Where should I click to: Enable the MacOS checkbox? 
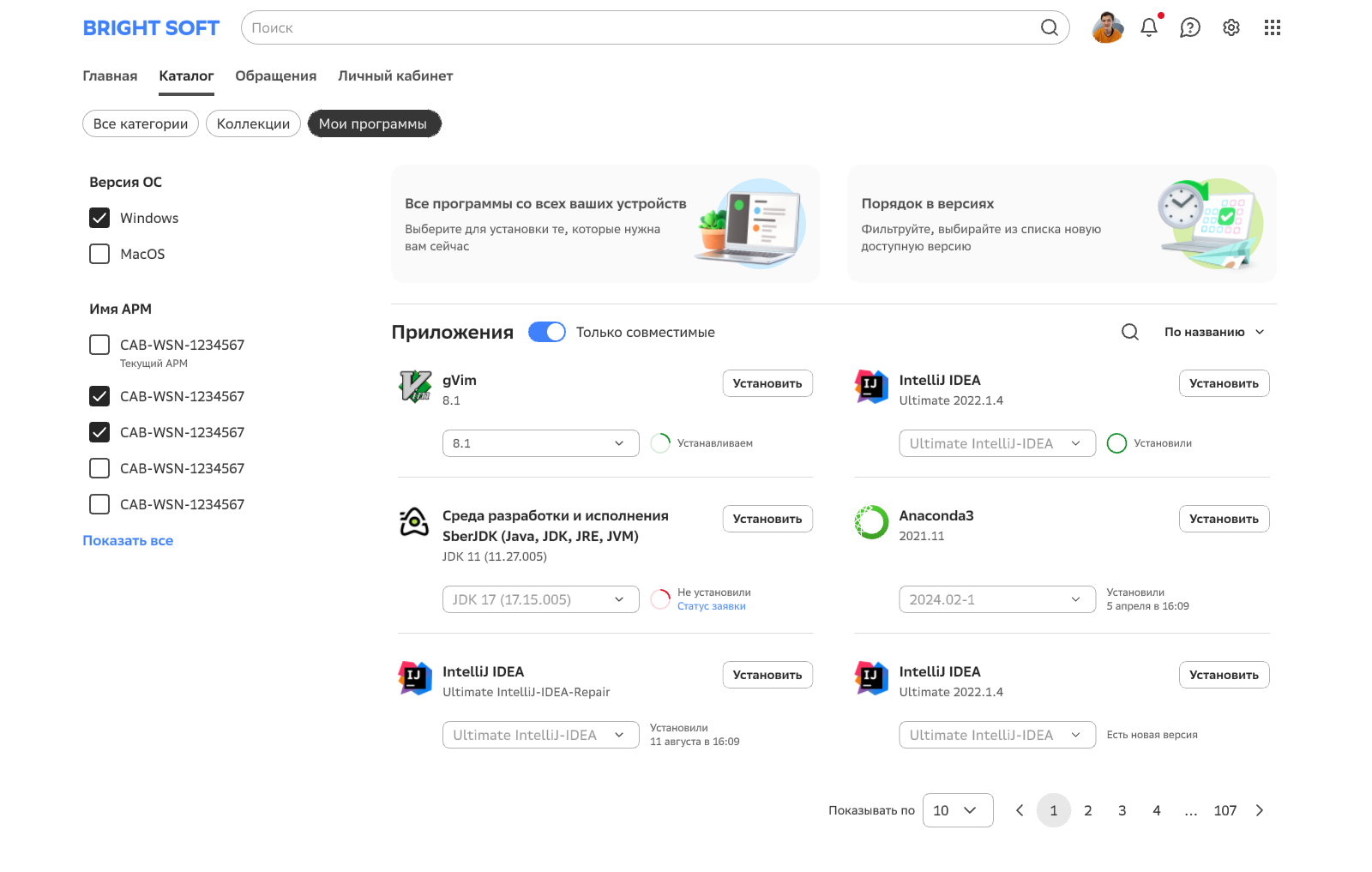[99, 254]
